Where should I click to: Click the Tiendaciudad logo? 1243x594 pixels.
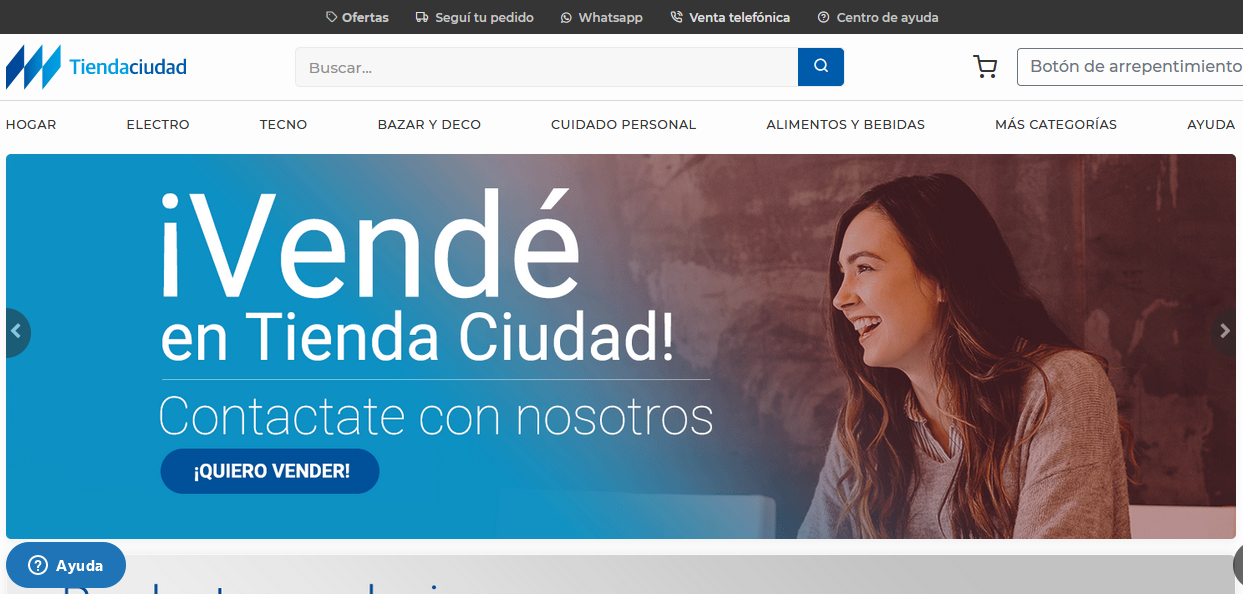click(96, 67)
